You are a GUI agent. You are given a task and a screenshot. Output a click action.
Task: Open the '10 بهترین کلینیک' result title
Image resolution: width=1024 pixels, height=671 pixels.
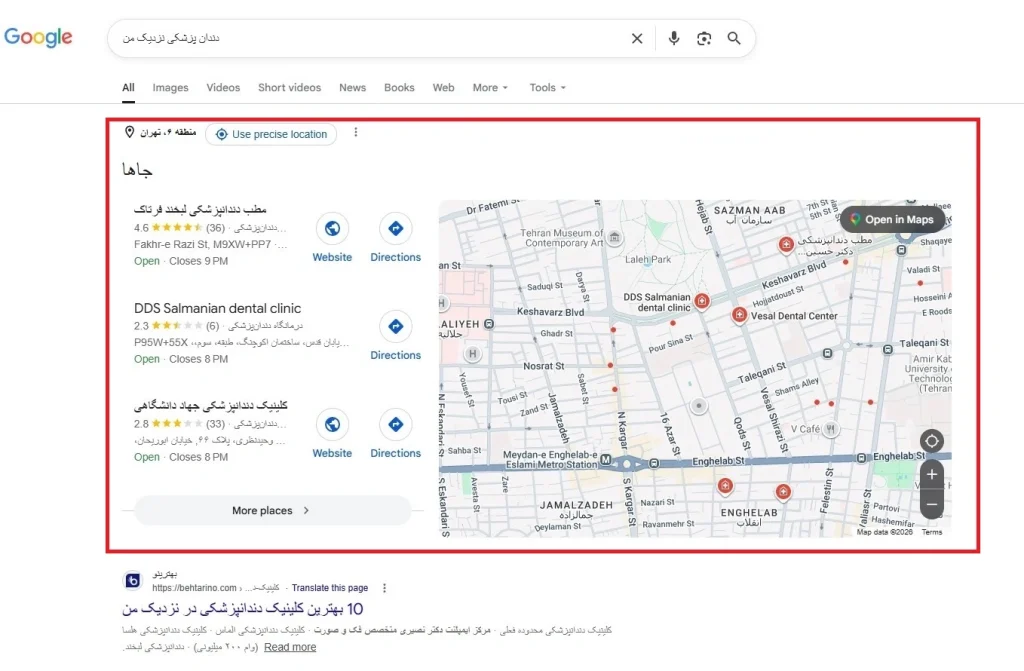[242, 609]
